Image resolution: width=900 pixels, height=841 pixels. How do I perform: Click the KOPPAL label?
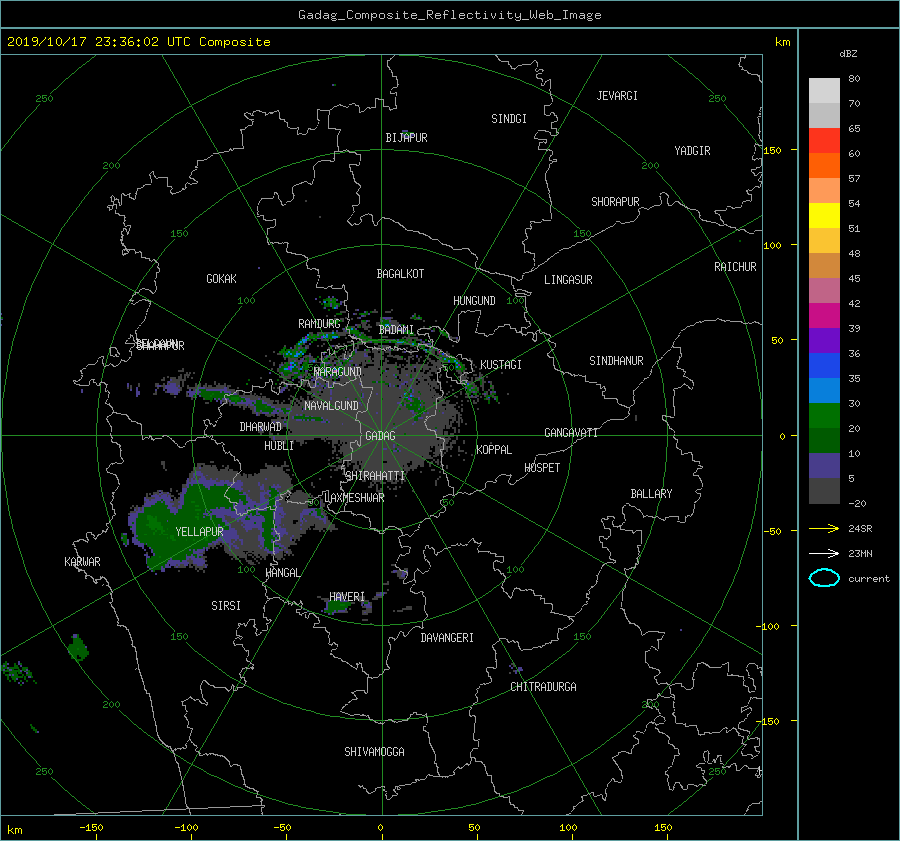[494, 449]
